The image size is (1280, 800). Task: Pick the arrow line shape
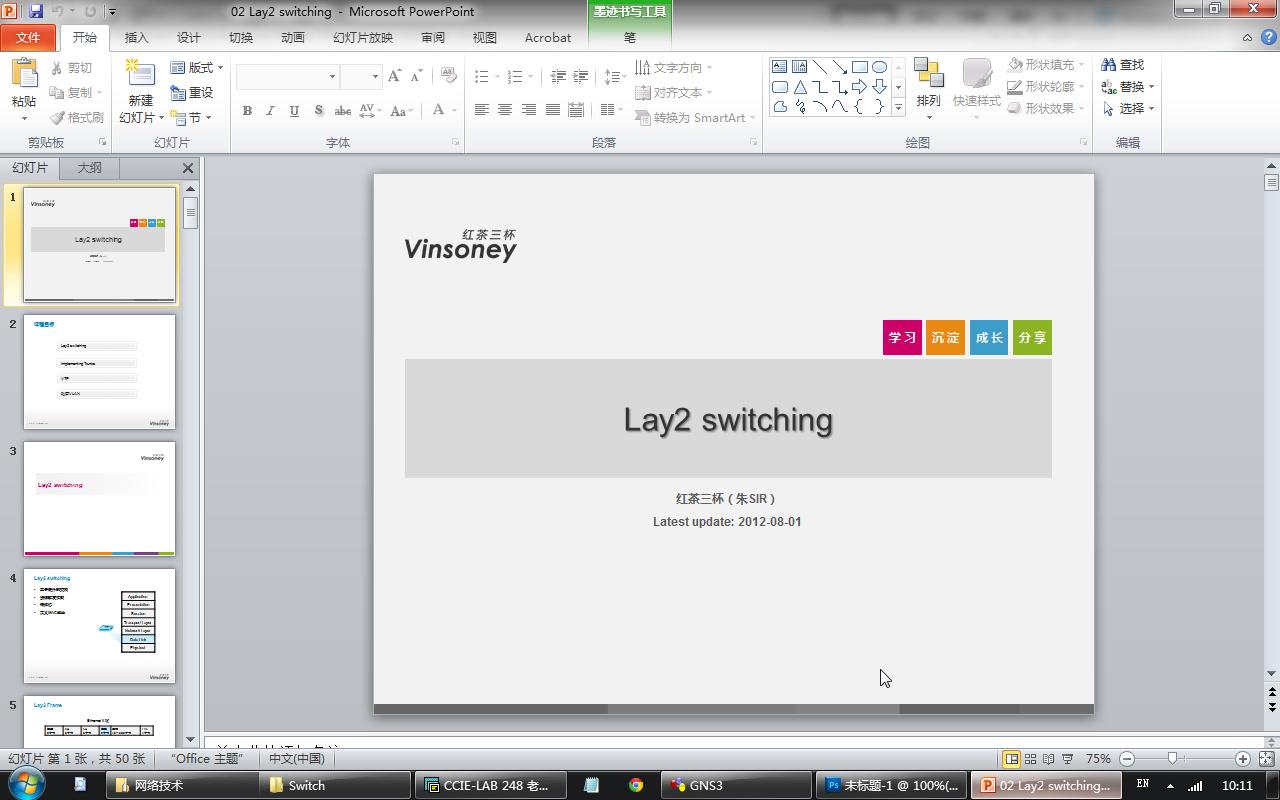point(839,67)
